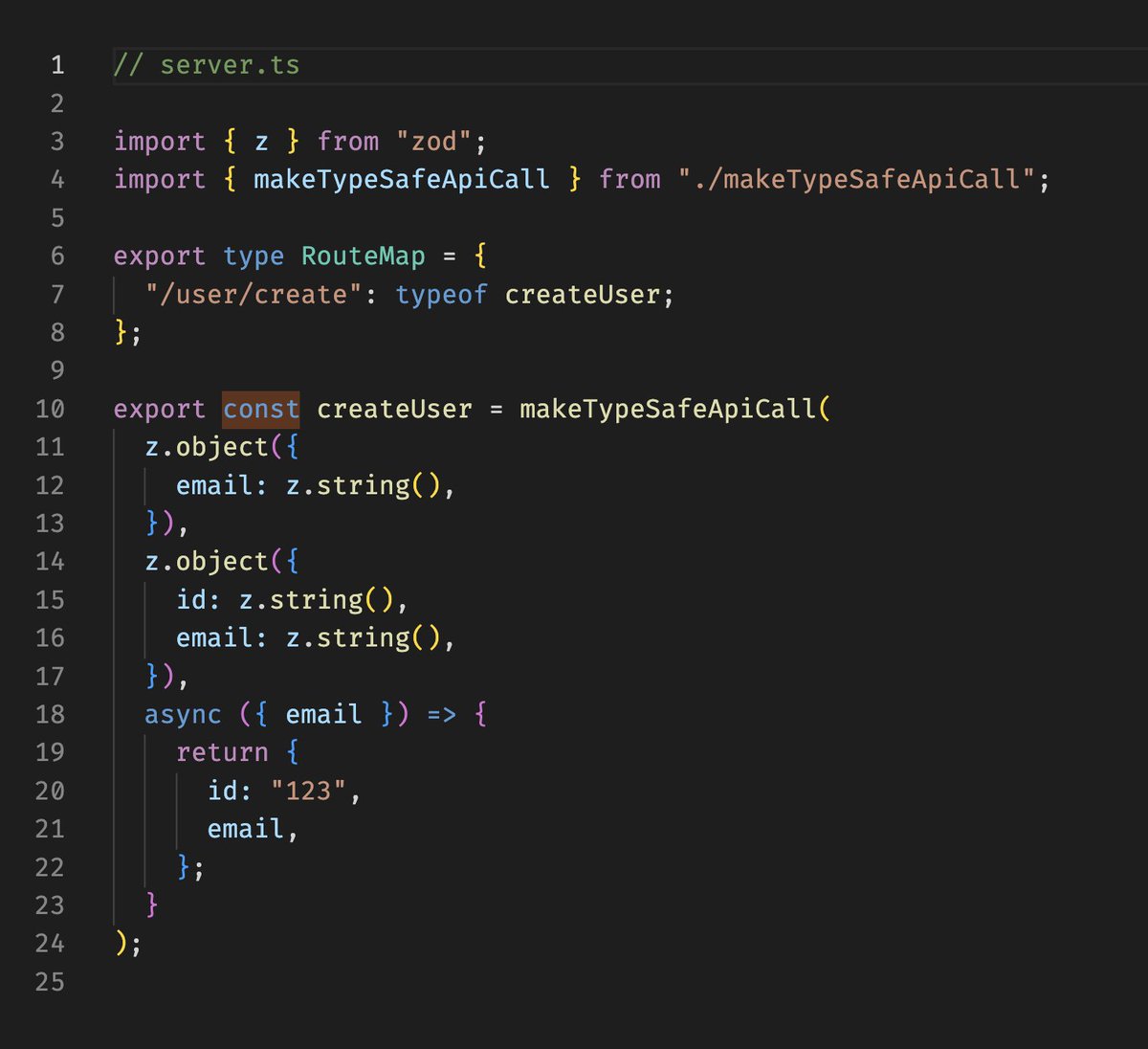Click the closing ); on line 24
The height and width of the screenshot is (1049, 1148).
pyautogui.click(x=128, y=944)
